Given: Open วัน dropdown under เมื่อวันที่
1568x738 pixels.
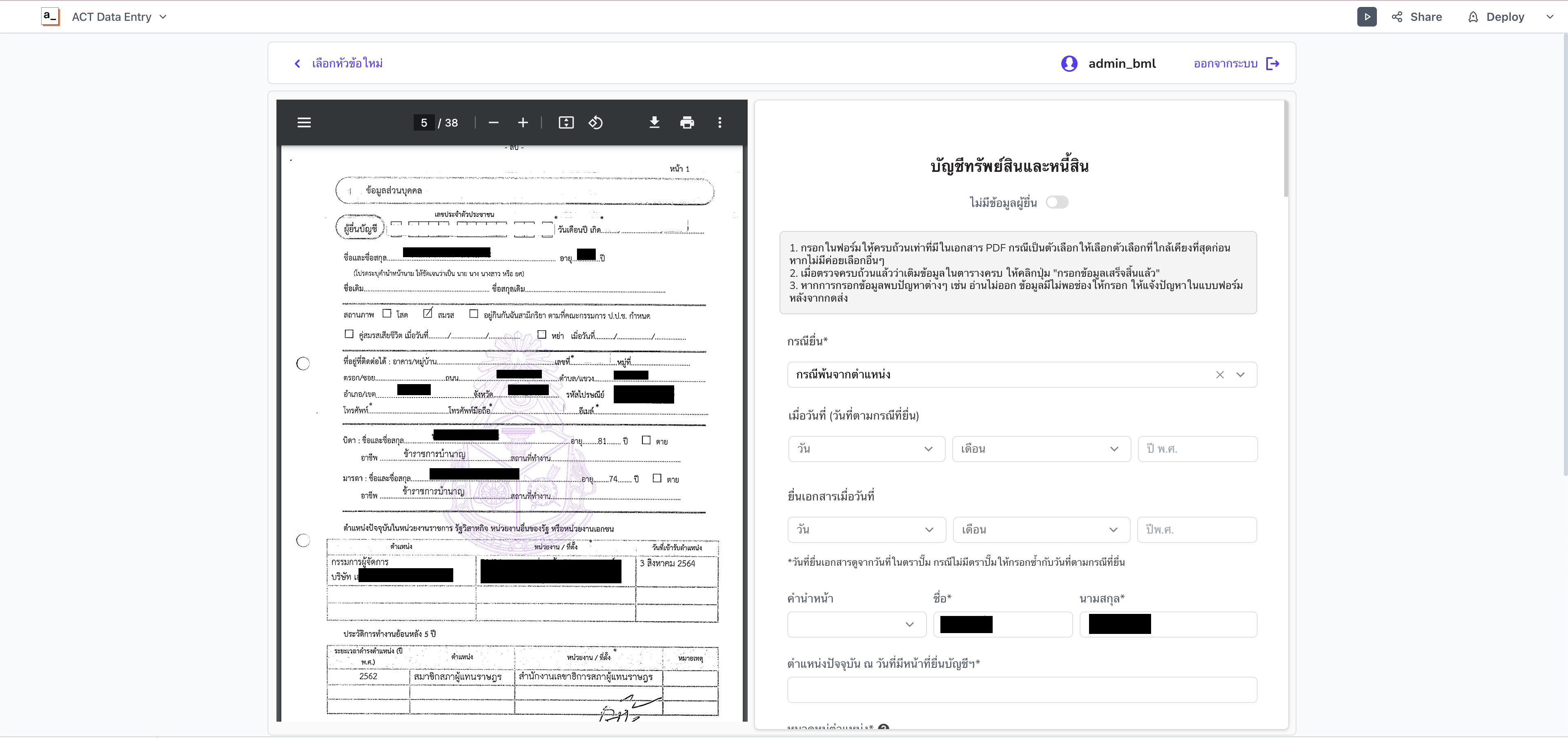Looking at the screenshot, I should tap(867, 449).
